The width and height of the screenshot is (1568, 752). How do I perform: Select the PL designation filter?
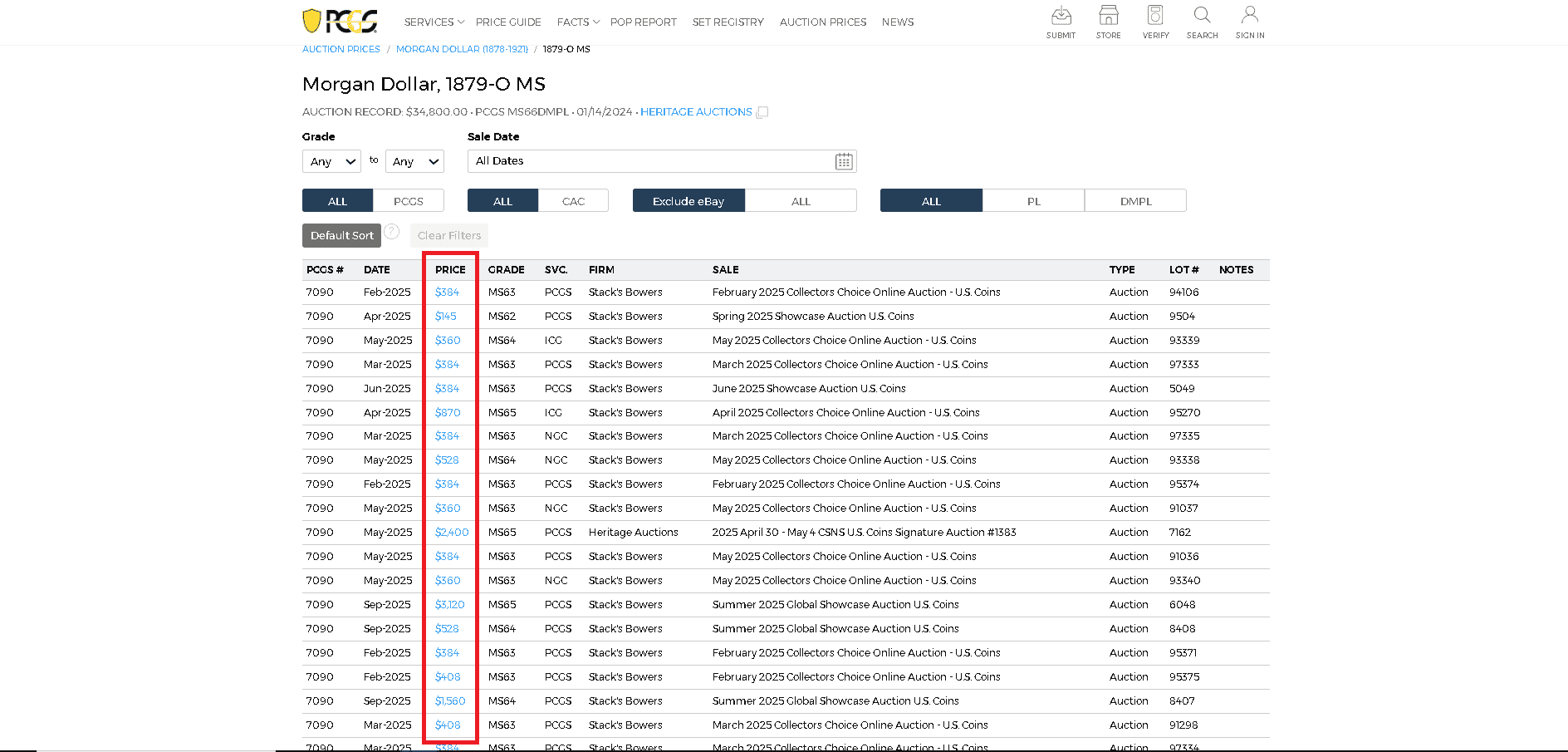1033,201
